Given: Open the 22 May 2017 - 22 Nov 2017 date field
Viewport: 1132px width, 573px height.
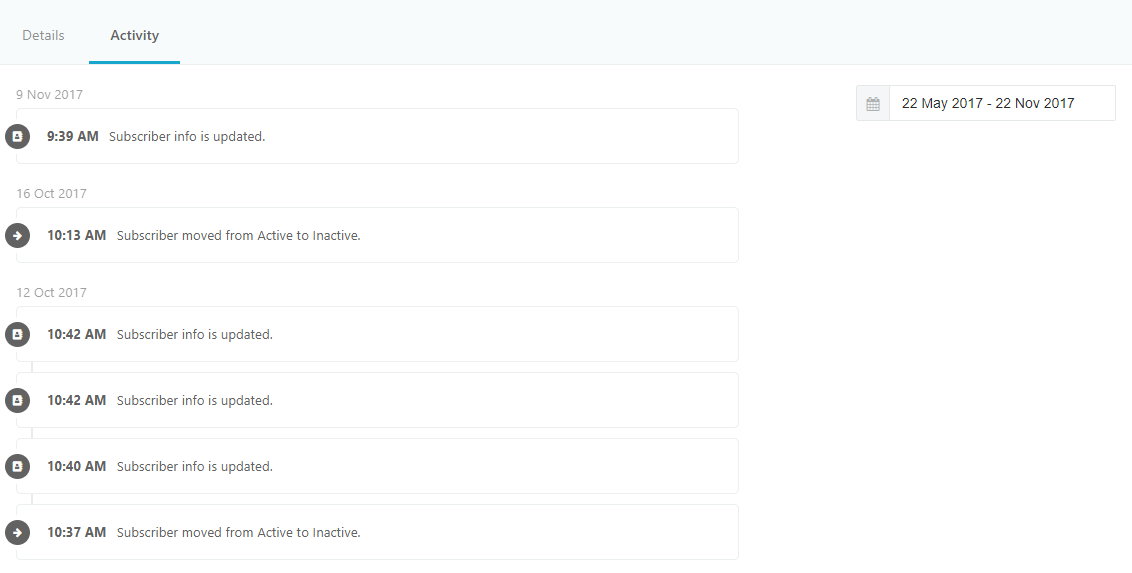Looking at the screenshot, I should (1002, 103).
